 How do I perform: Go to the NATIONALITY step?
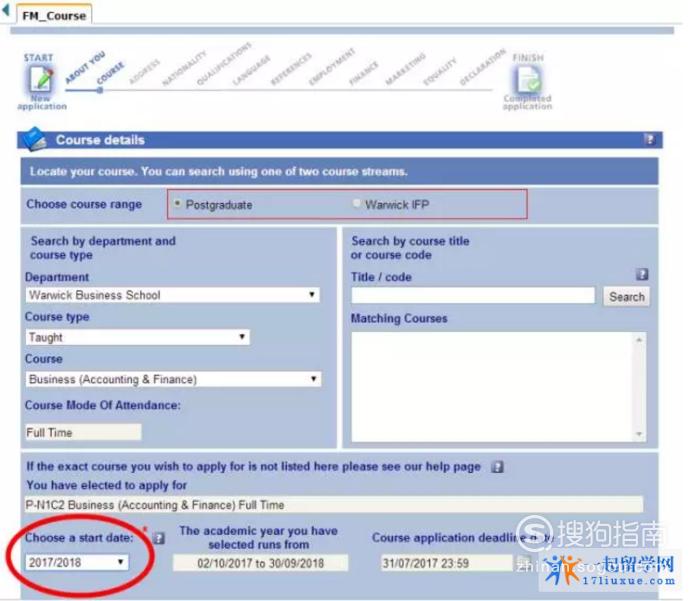point(184,68)
